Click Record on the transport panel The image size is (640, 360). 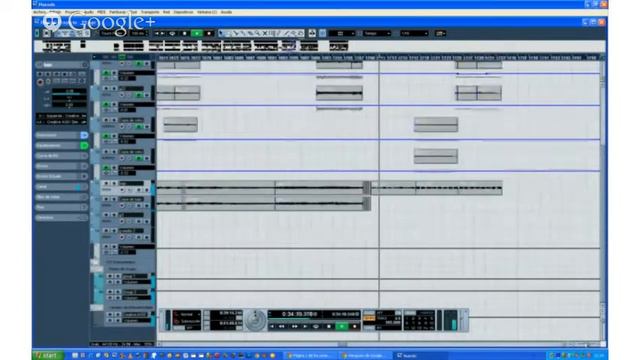(355, 326)
